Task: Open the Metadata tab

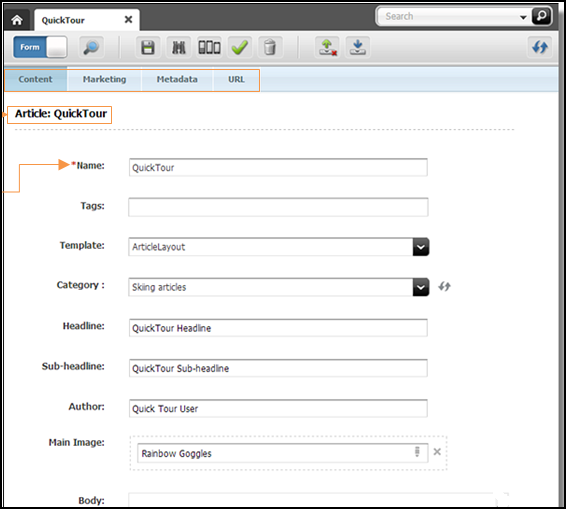Action: coord(177,79)
